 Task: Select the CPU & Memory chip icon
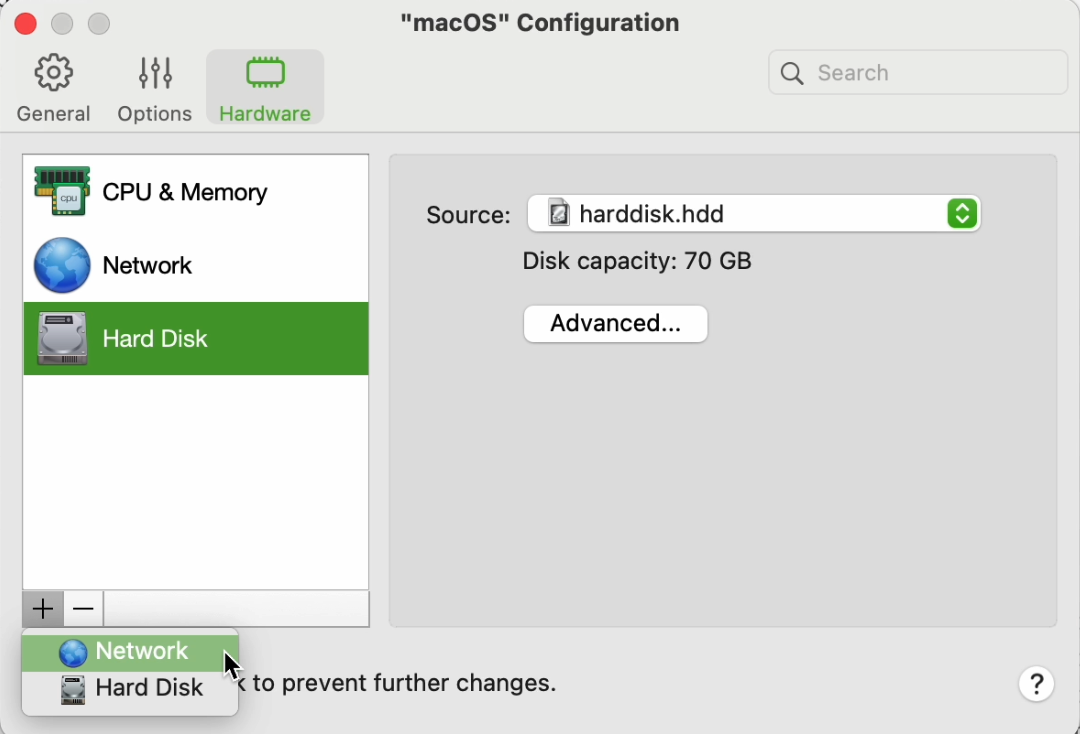pos(62,191)
